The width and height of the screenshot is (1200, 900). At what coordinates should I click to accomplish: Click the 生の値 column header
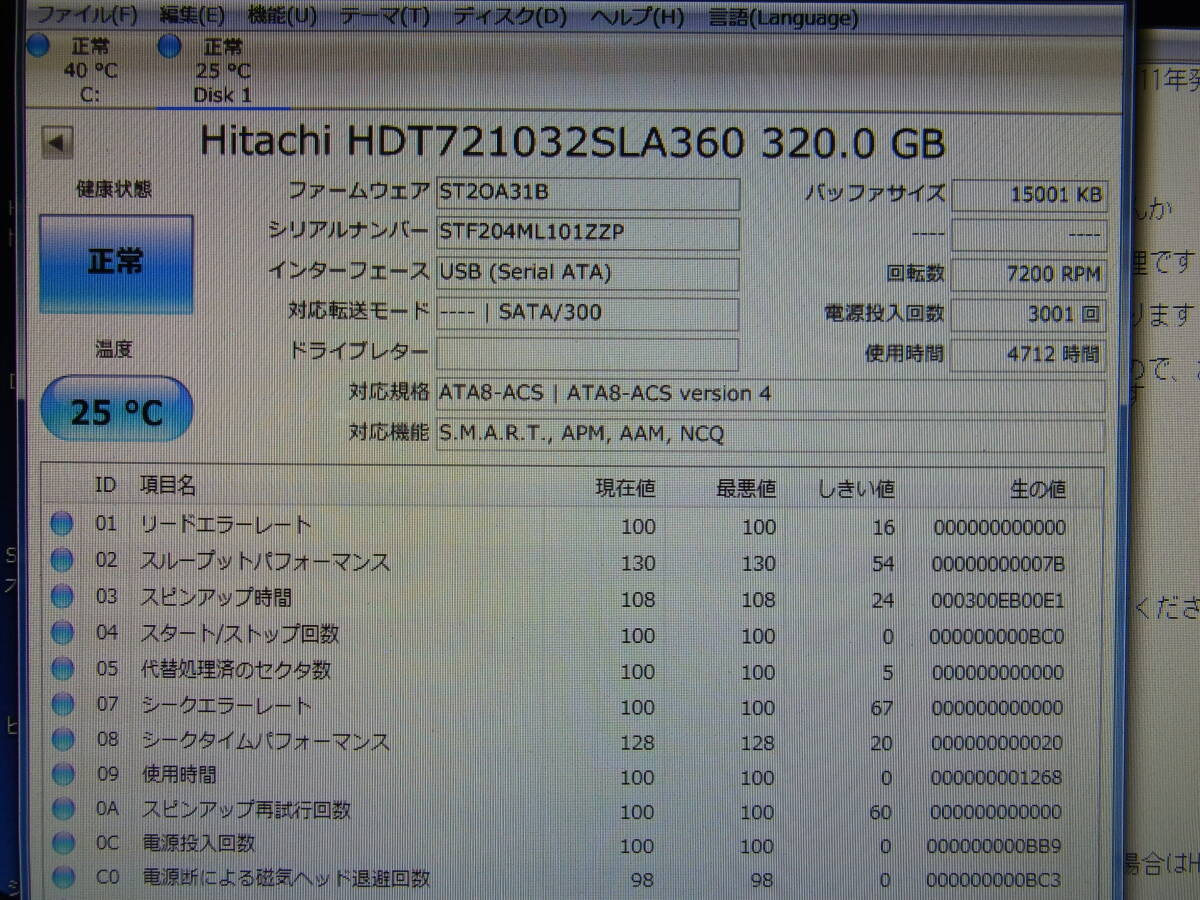point(1037,489)
